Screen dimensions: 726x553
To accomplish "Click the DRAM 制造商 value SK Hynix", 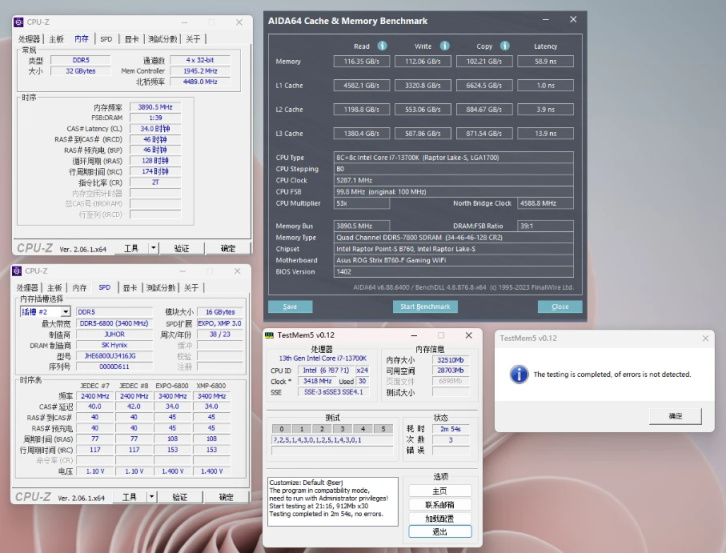I will click(x=114, y=345).
